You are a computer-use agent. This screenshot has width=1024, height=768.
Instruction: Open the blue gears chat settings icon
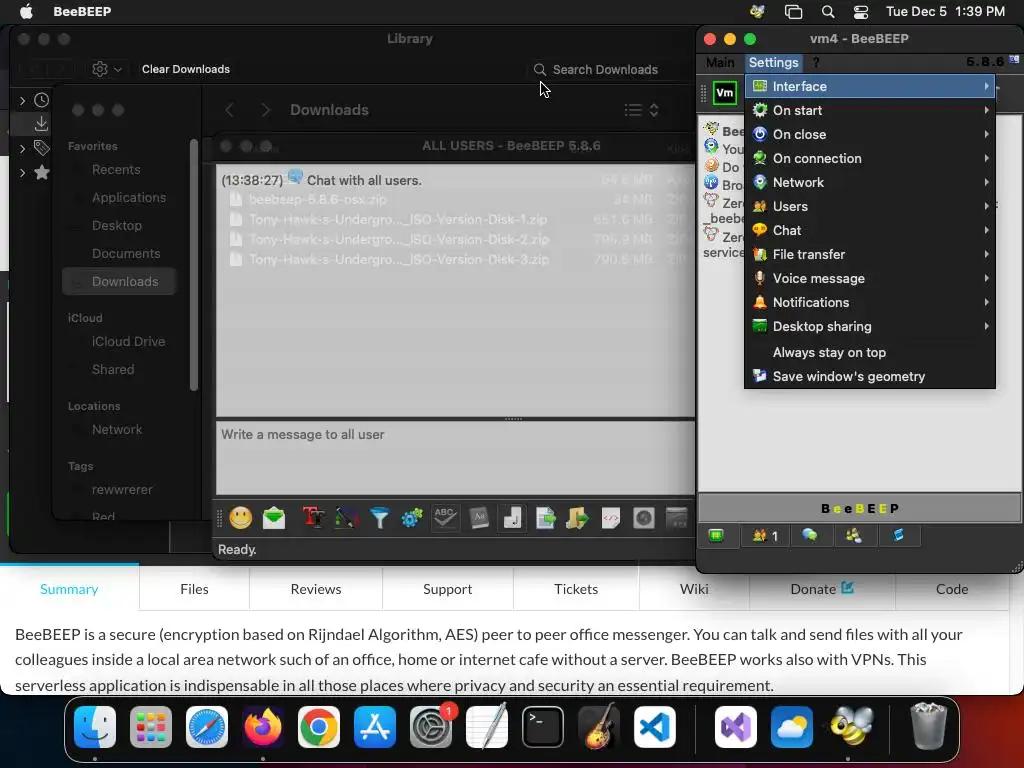pyautogui.click(x=412, y=519)
